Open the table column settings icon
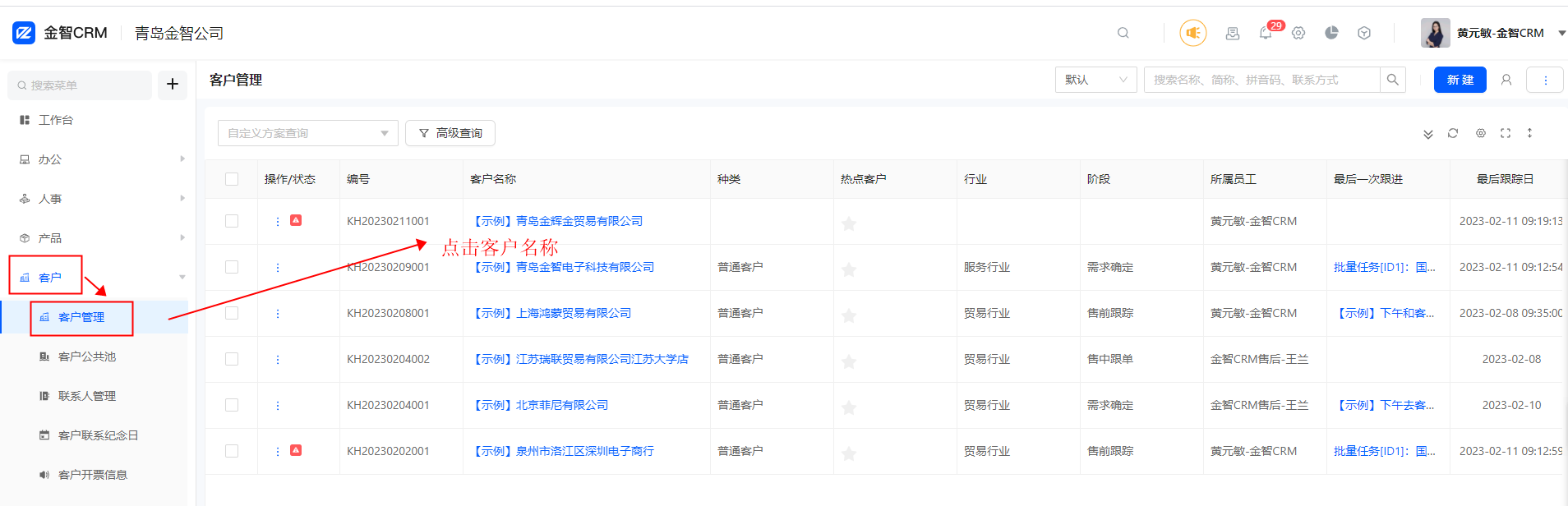The image size is (1568, 506). [1481, 133]
